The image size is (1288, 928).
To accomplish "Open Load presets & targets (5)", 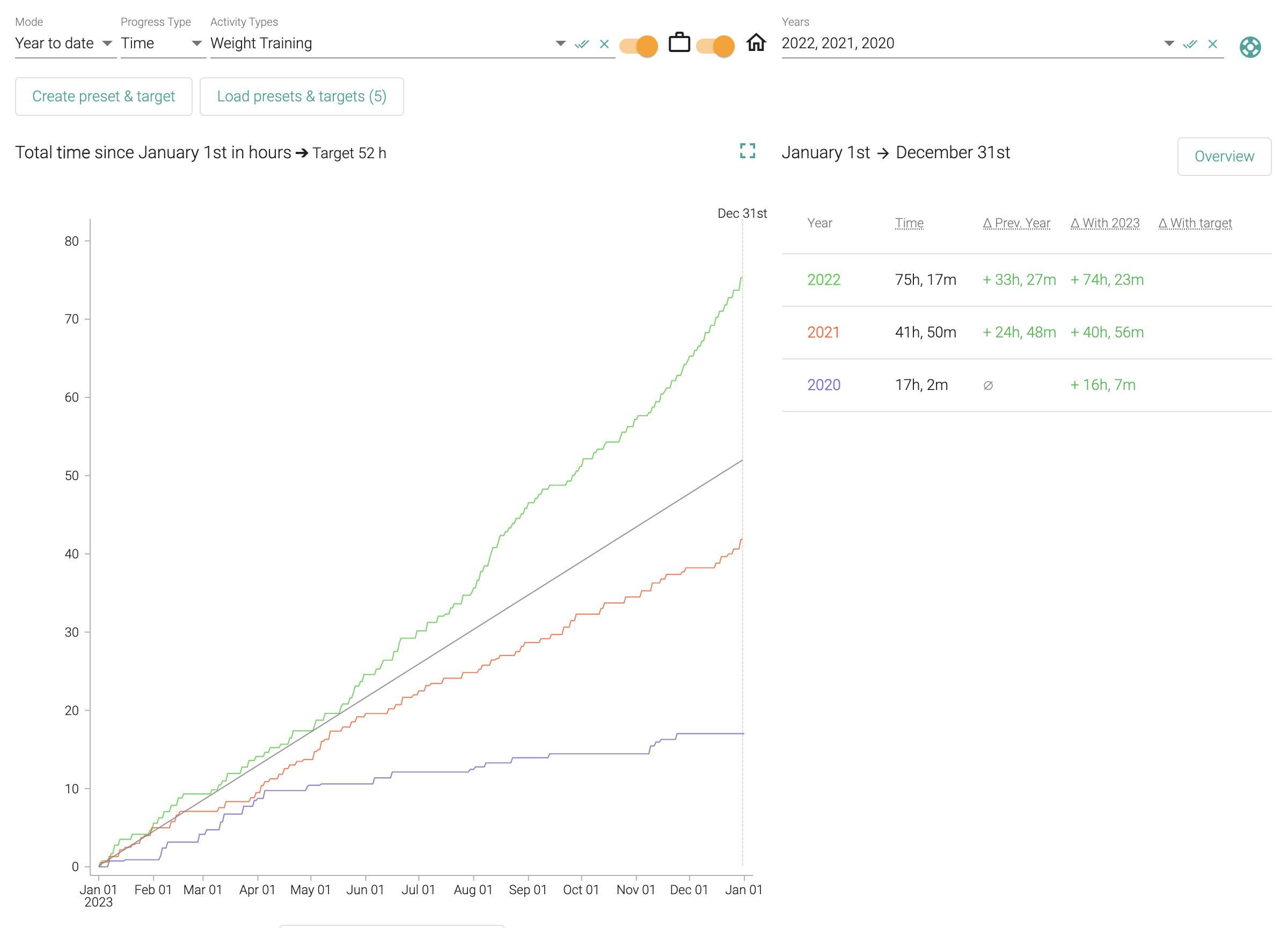I will tap(302, 97).
